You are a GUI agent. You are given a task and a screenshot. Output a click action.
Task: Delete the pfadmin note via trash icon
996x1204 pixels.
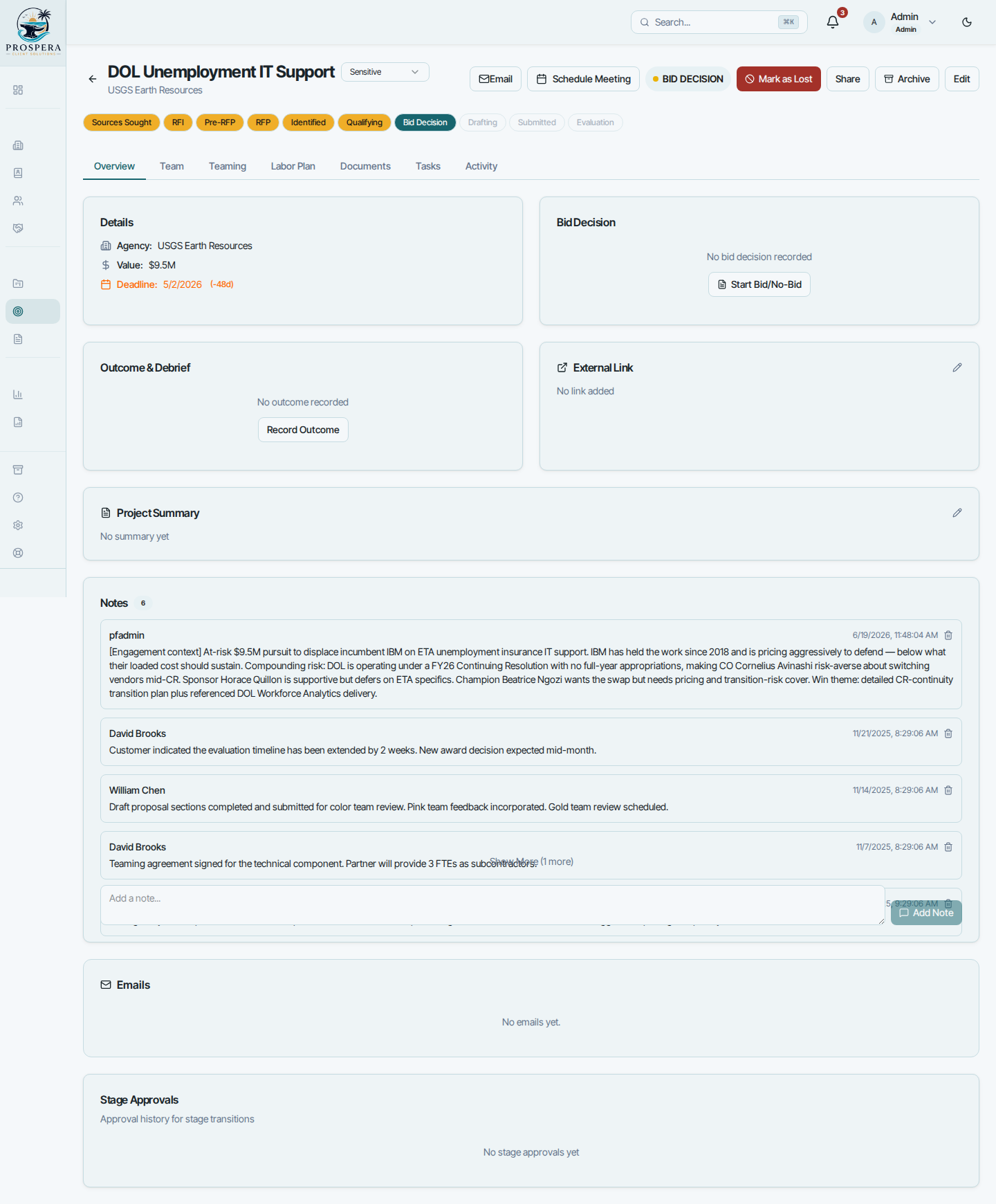click(948, 635)
